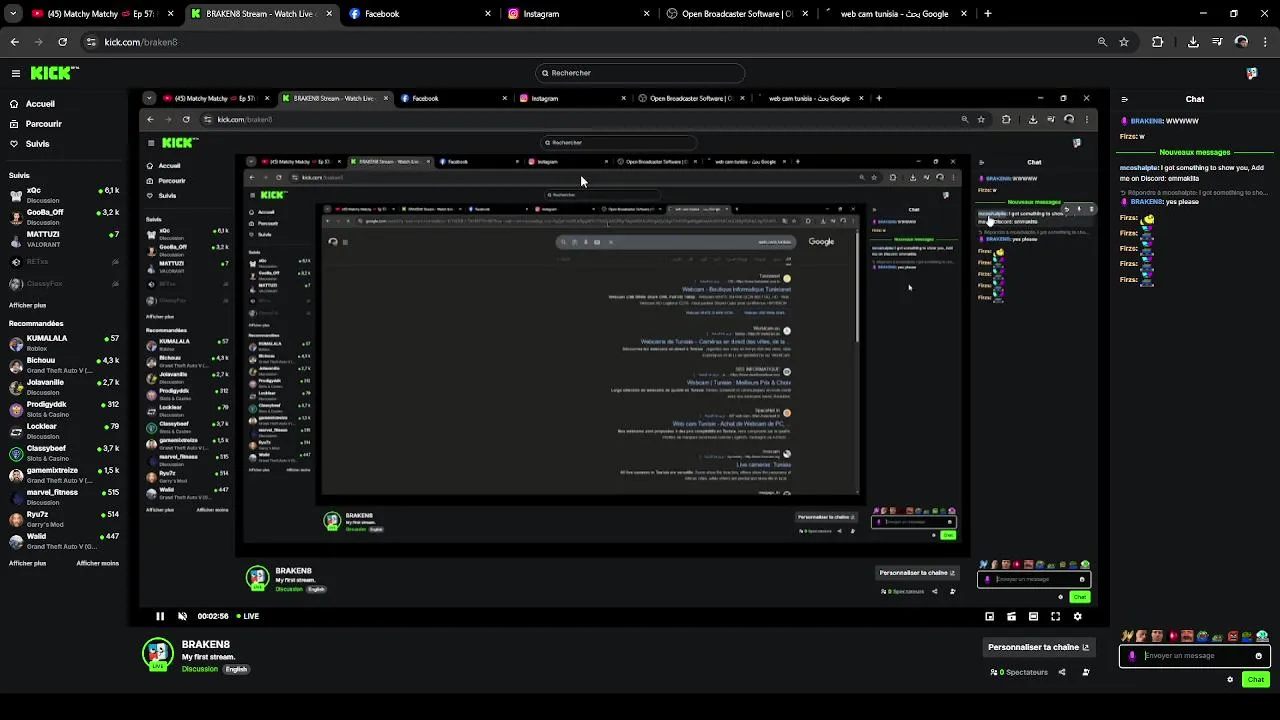The image size is (1280, 720).
Task: Focus the main chat Envoyer un message field
Action: point(1195,656)
